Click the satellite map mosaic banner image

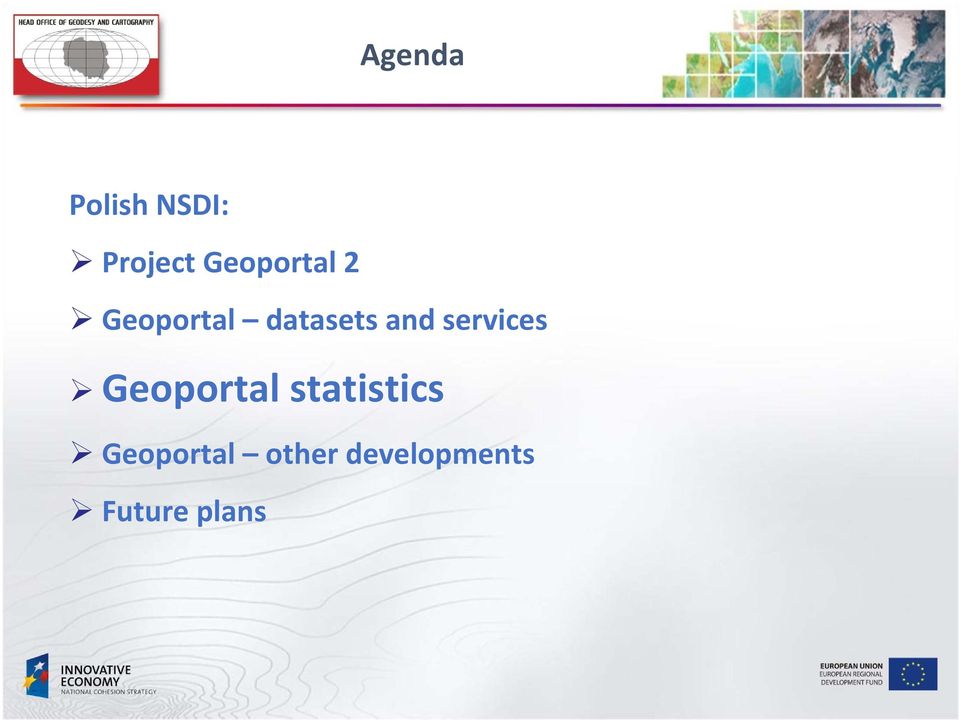pyautogui.click(x=803, y=54)
